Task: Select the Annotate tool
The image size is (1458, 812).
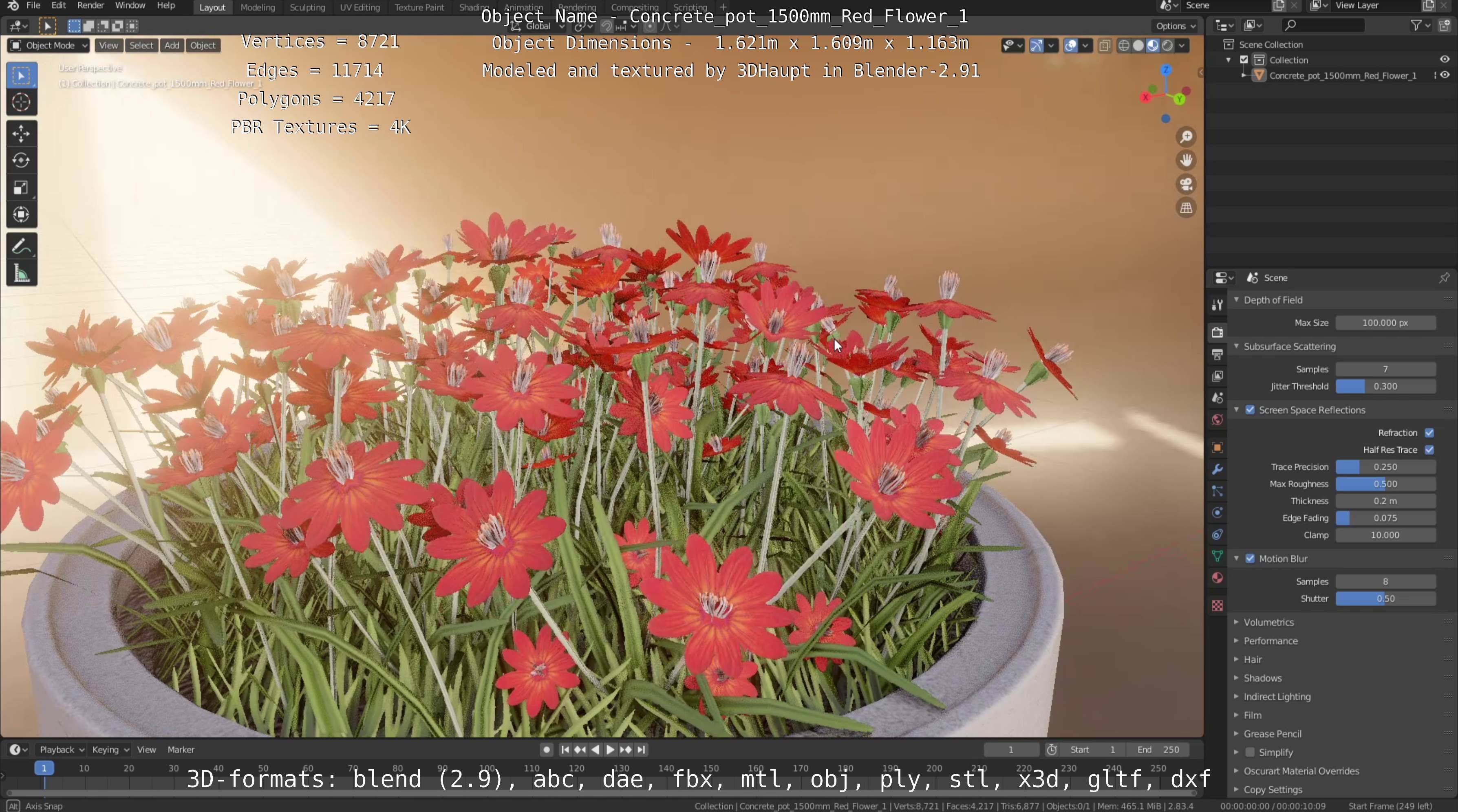Action: pos(22,247)
